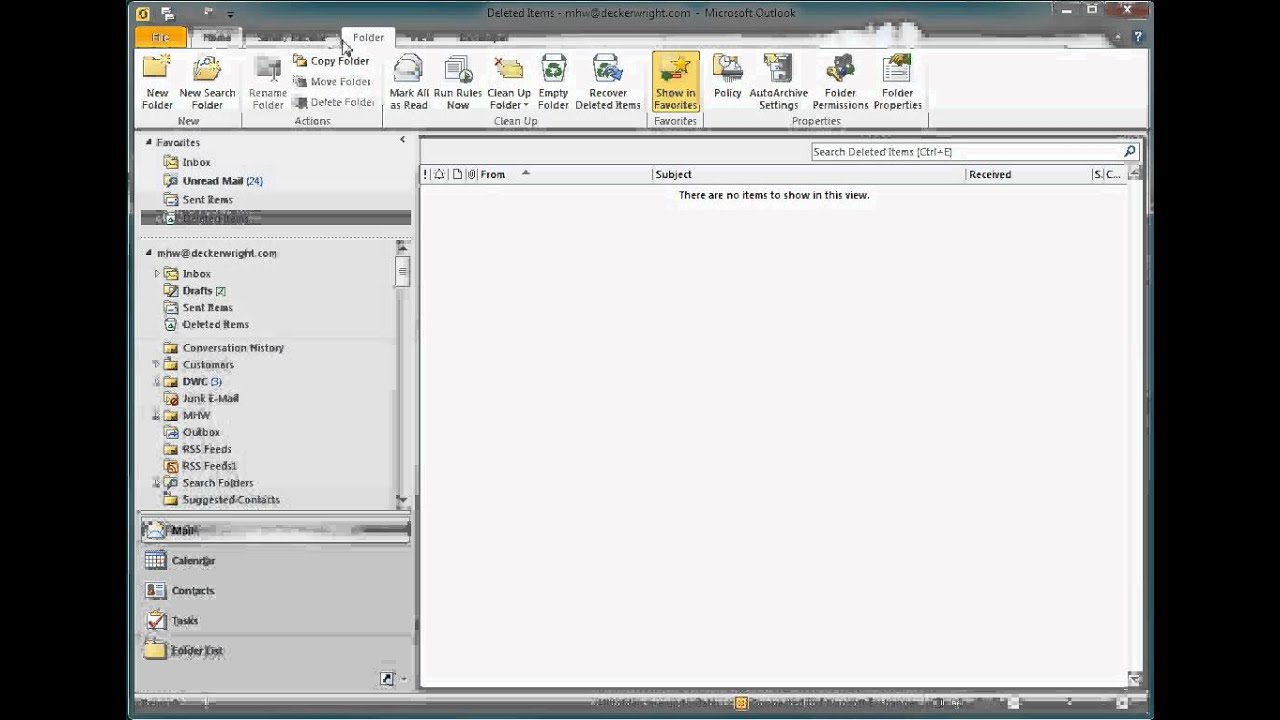Select Sent Items under Favorites

pyautogui.click(x=207, y=200)
